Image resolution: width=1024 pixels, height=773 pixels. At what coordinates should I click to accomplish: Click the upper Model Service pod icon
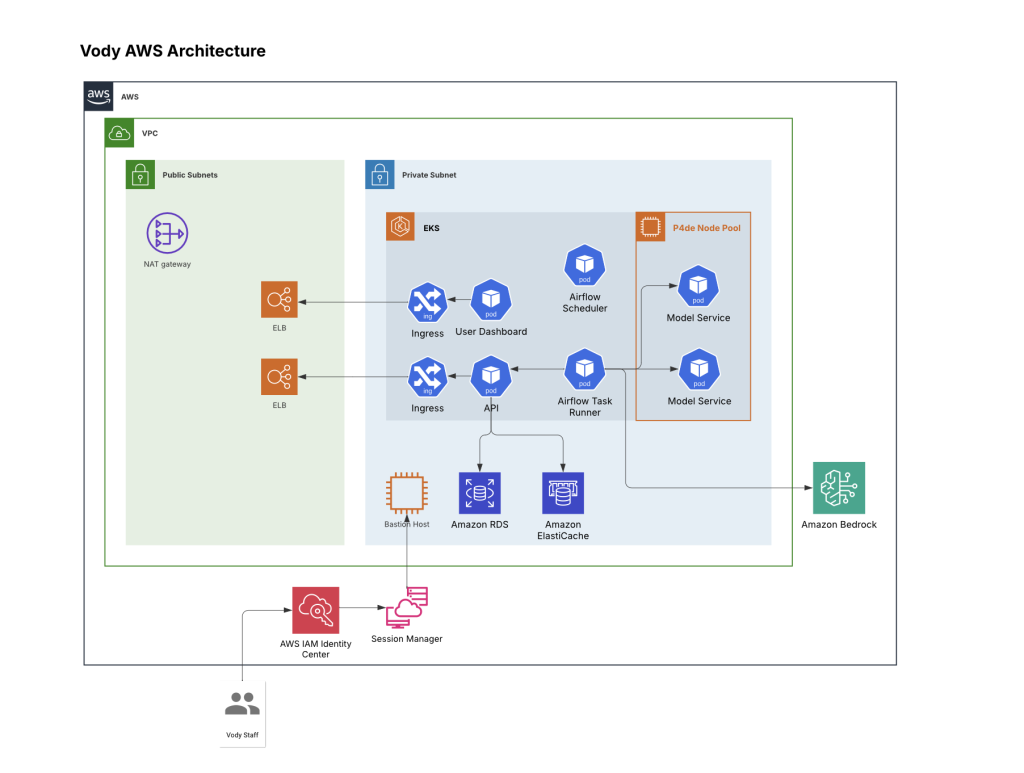coord(698,286)
